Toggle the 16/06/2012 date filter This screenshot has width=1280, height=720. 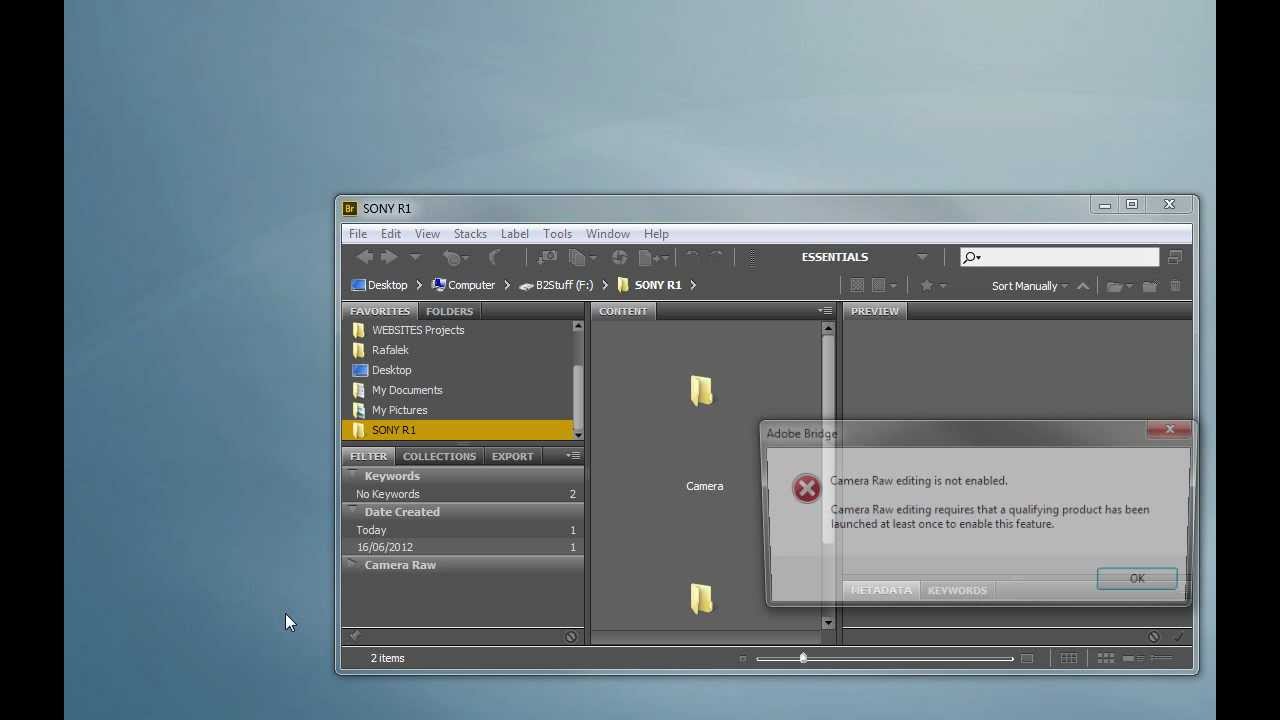point(463,547)
